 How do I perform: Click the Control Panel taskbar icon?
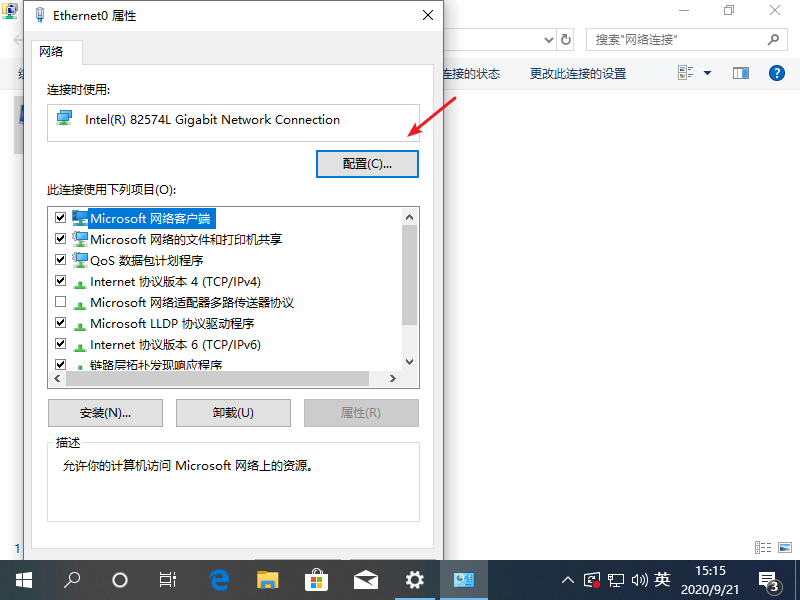tap(464, 580)
